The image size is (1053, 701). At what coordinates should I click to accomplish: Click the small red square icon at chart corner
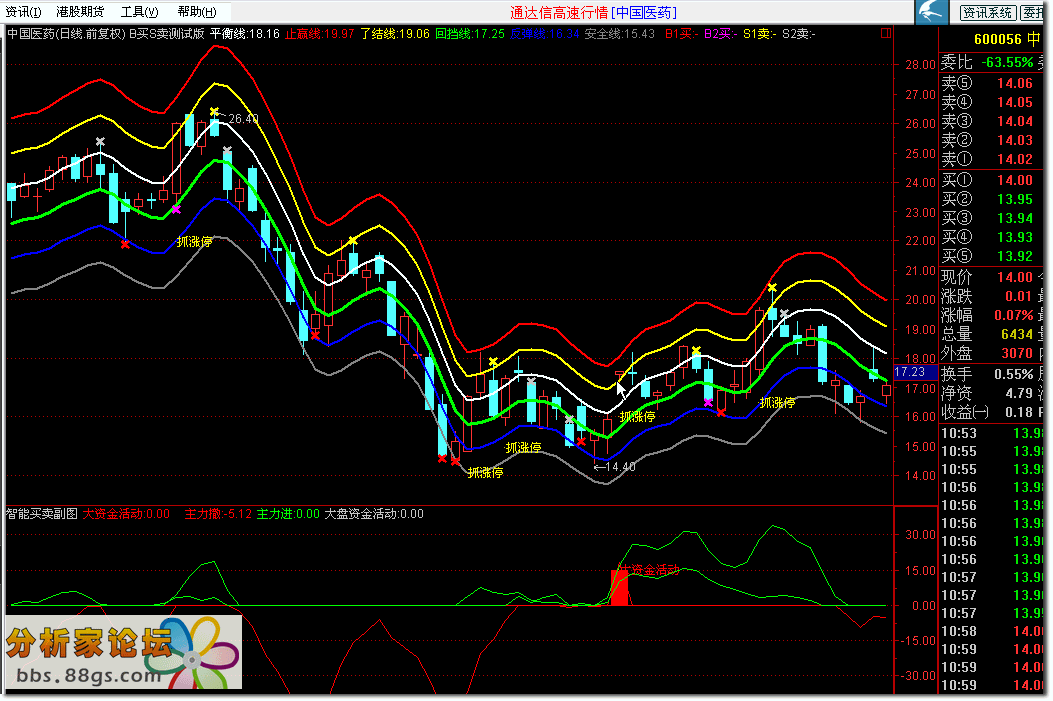(886, 32)
